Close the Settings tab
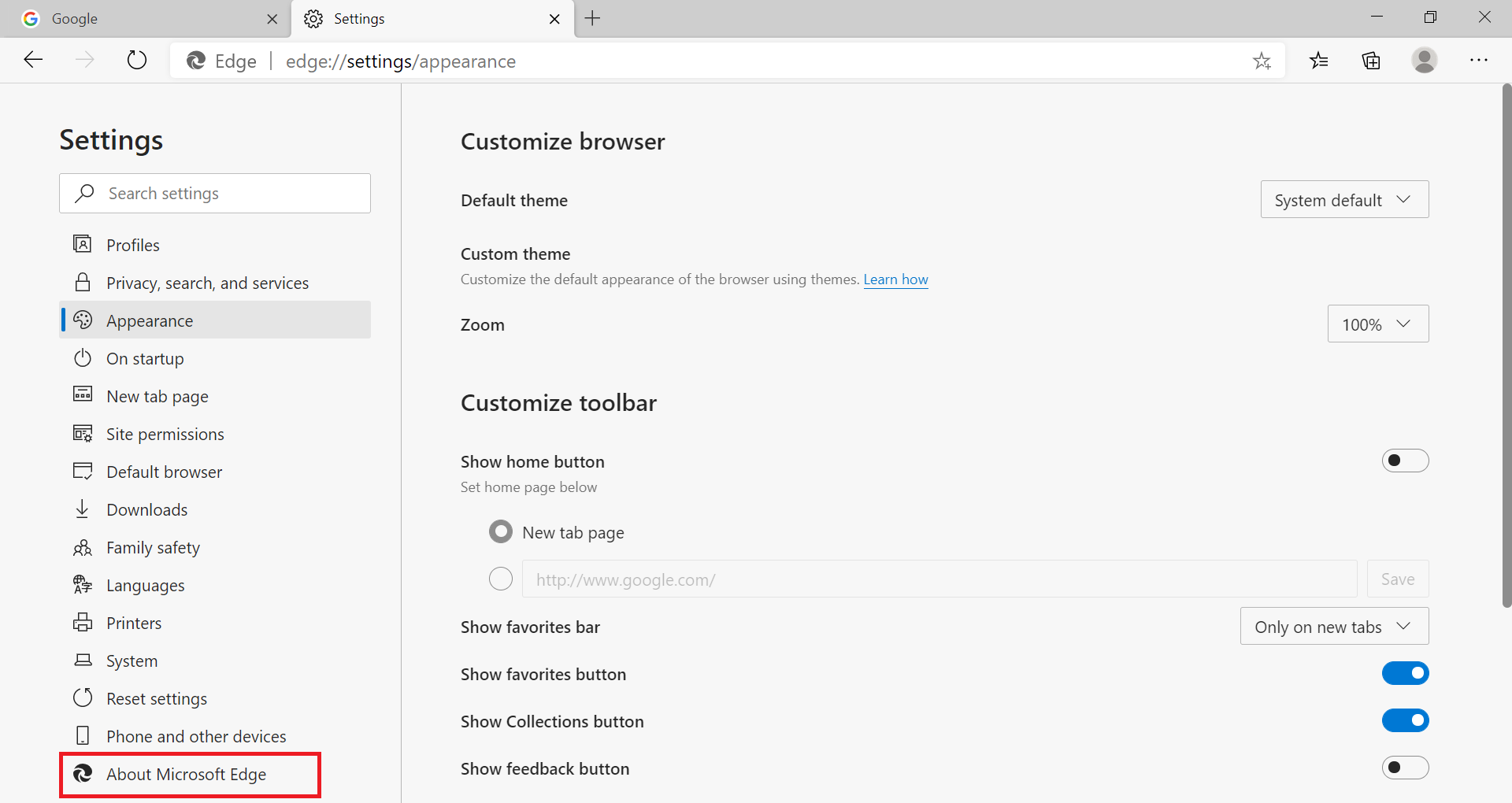This screenshot has height=803, width=1512. tap(554, 19)
